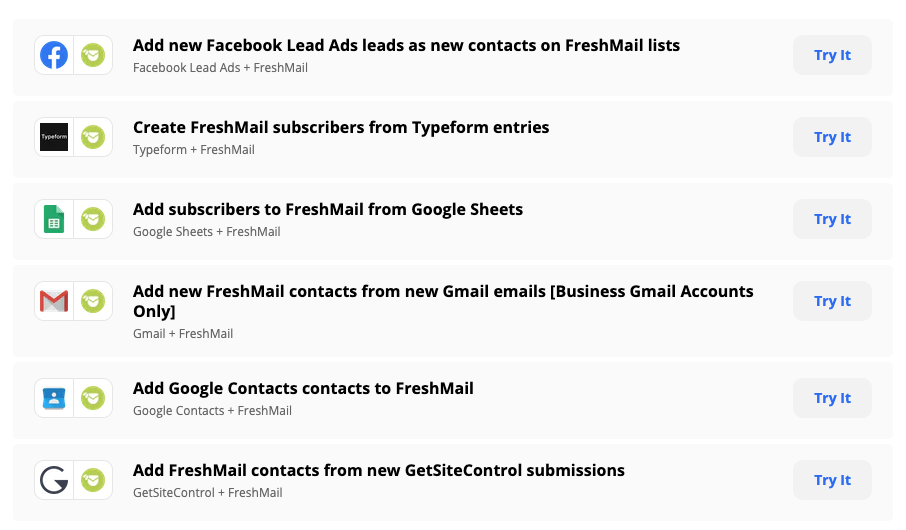Click FreshMail icon in the Gmail row

click(x=93, y=301)
